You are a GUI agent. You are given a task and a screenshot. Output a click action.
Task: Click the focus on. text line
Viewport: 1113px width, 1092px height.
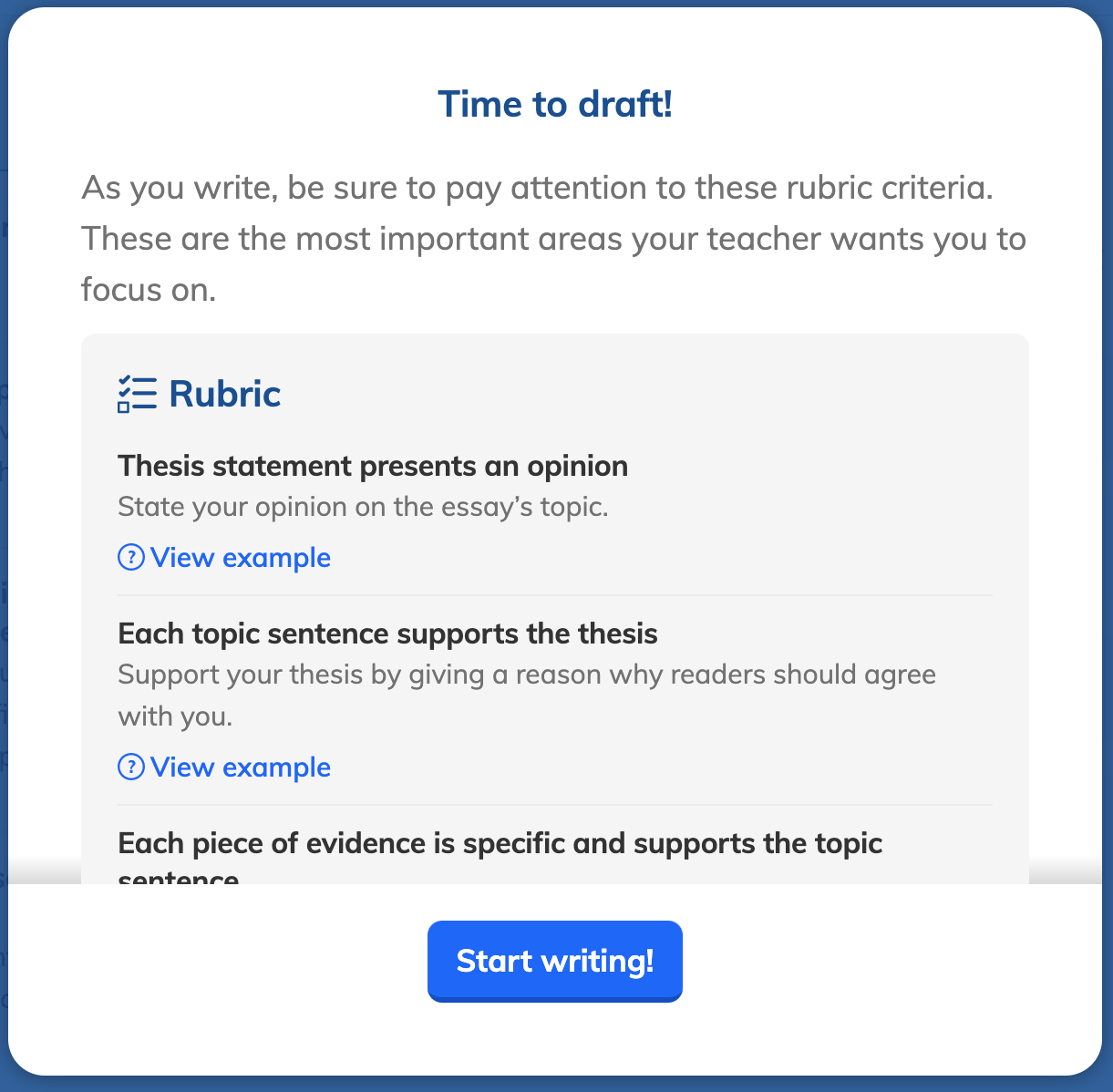pos(149,290)
